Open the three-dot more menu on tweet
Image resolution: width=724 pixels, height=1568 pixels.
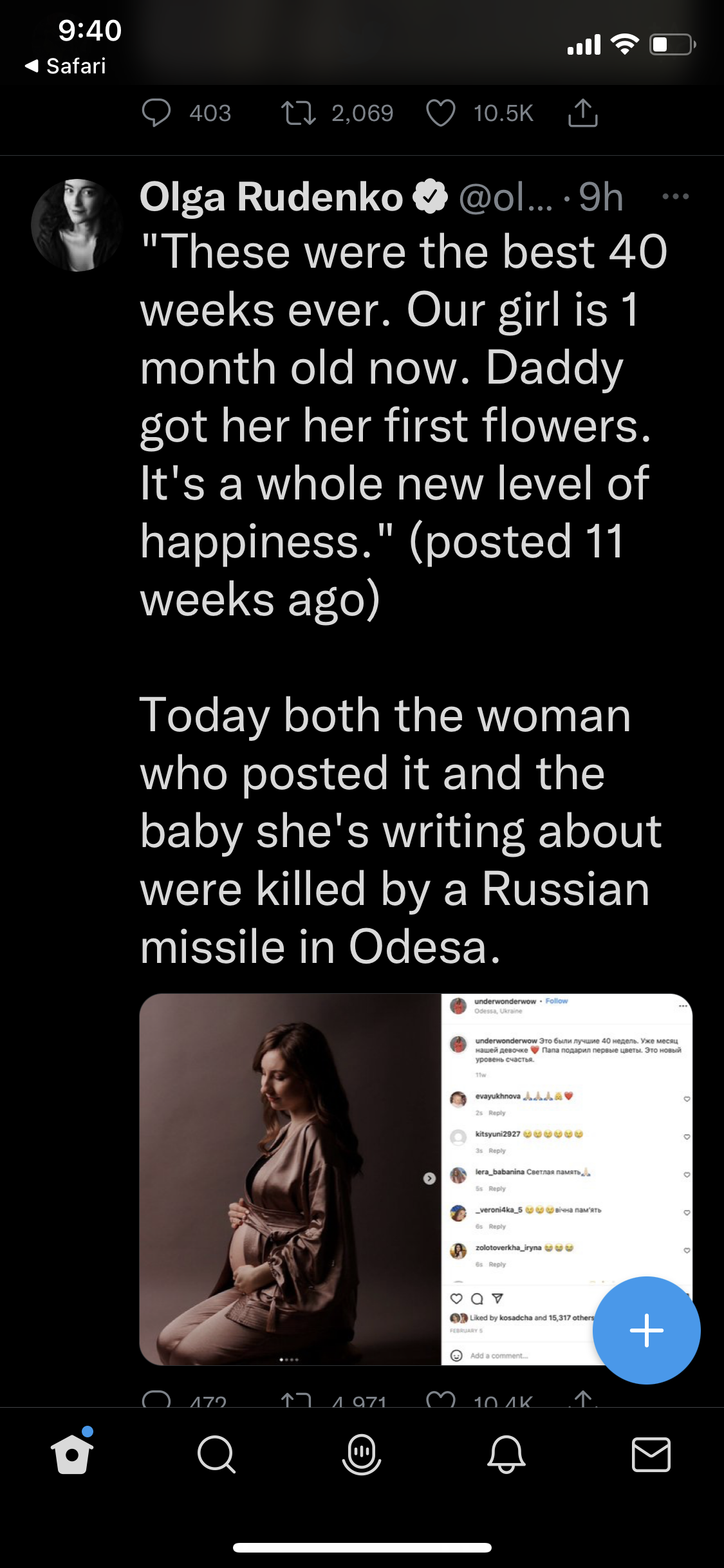point(676,196)
